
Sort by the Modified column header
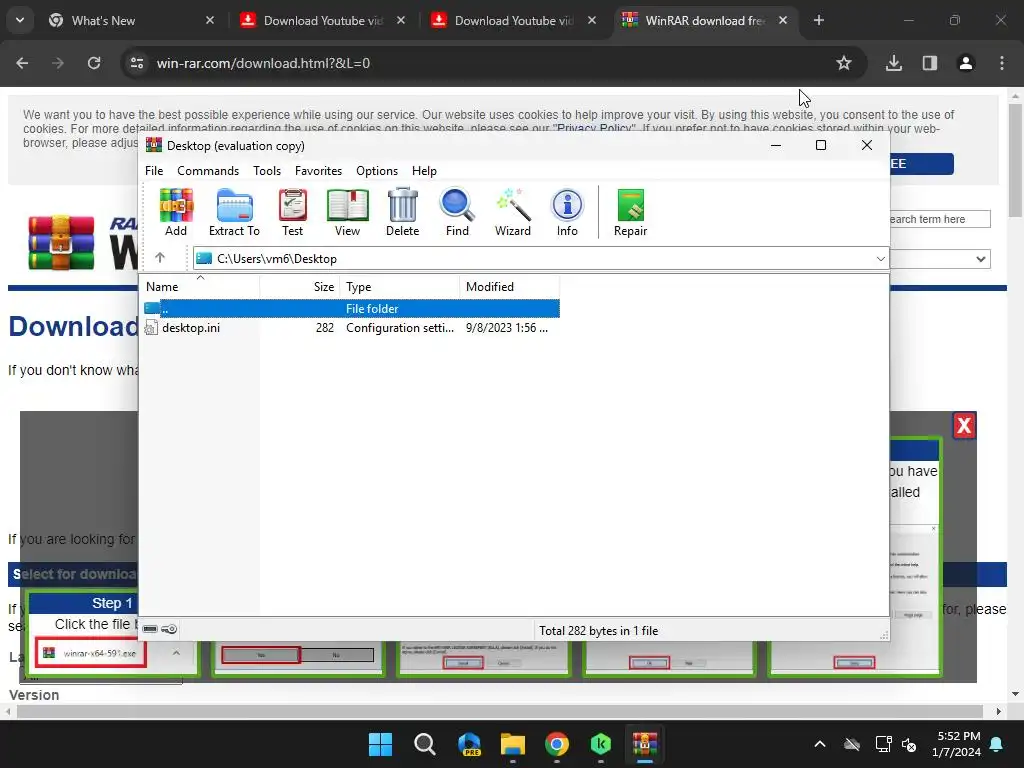pos(509,287)
